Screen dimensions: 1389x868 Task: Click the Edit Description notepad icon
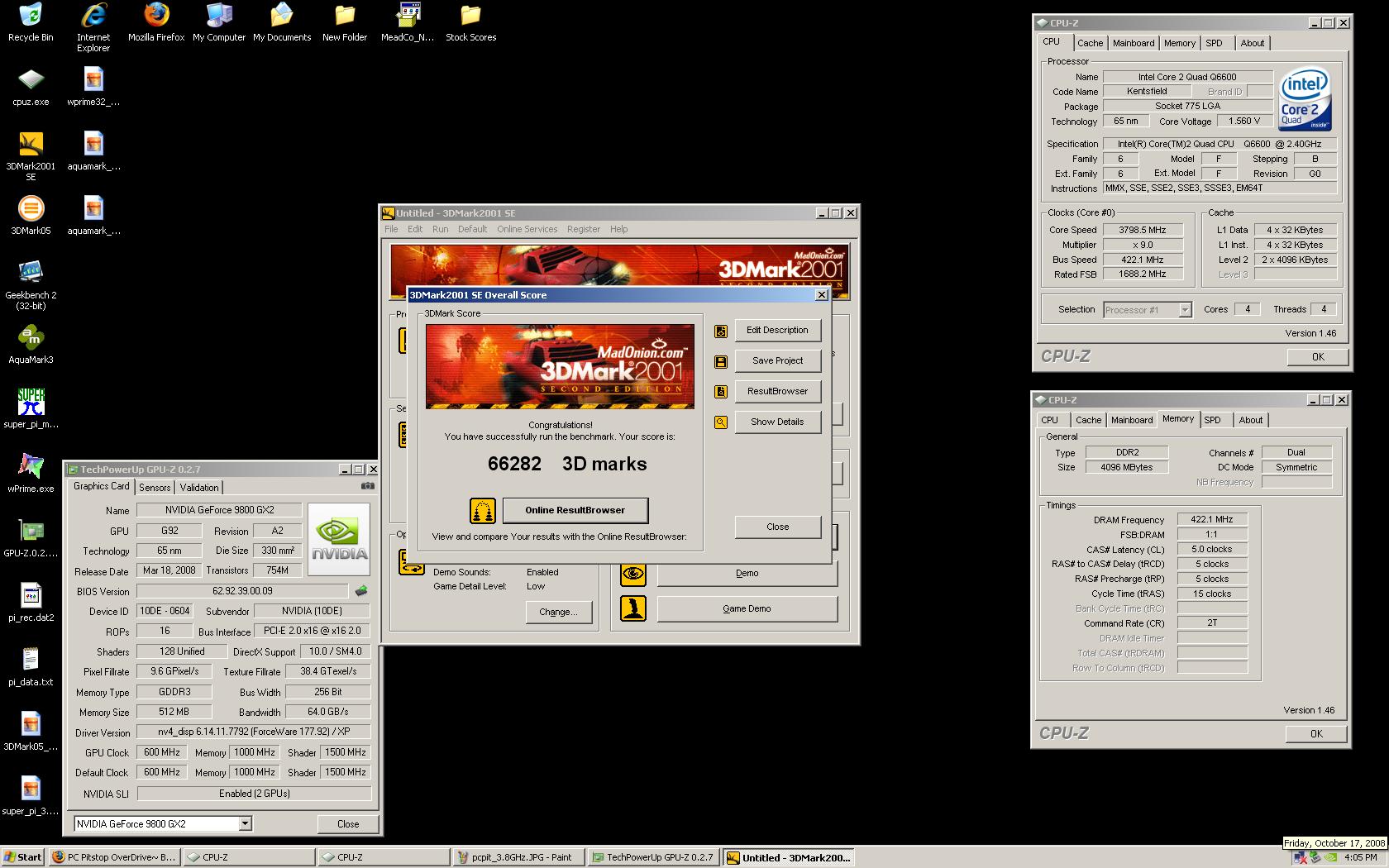(721, 331)
